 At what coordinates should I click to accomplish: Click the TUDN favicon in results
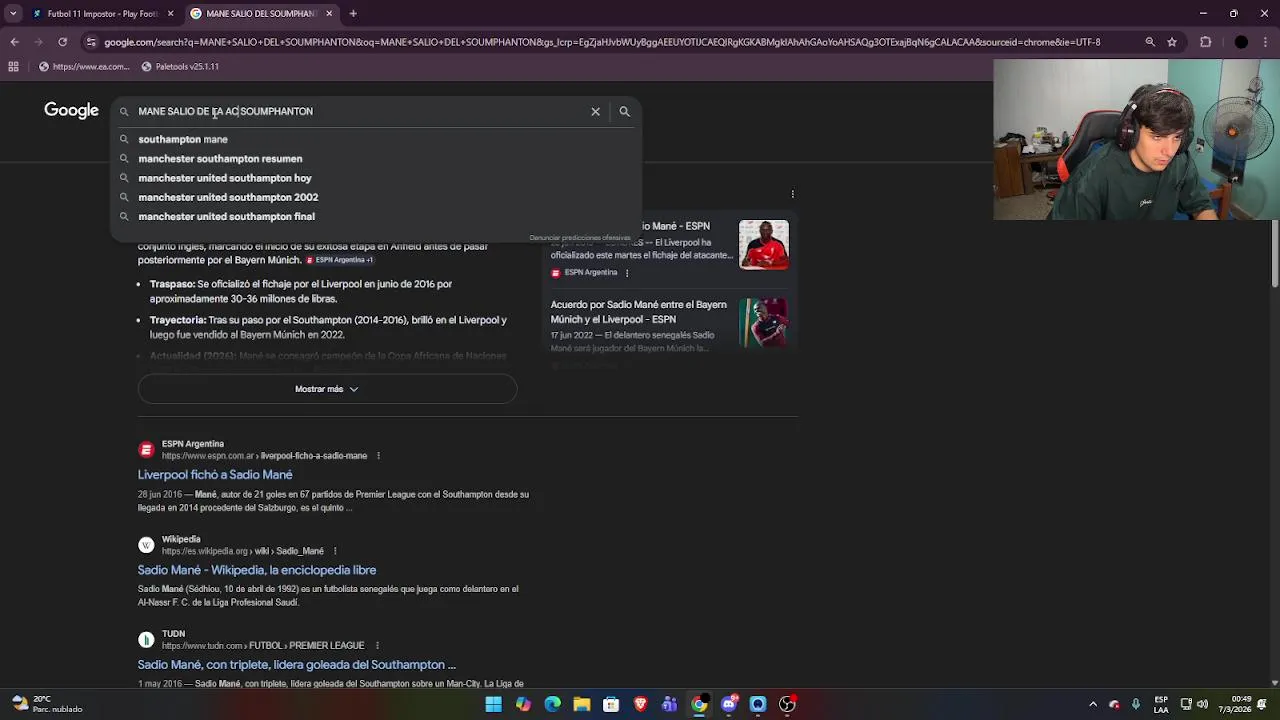coord(146,640)
